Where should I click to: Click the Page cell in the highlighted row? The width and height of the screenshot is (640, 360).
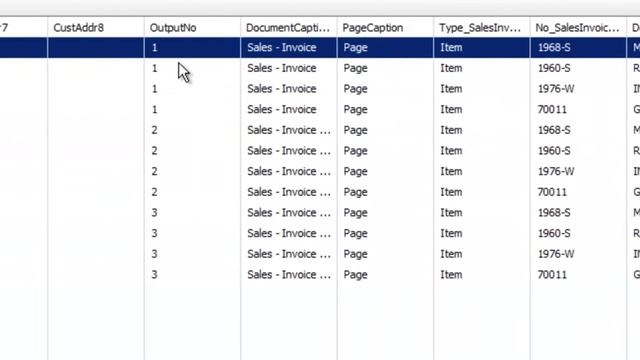click(x=385, y=47)
